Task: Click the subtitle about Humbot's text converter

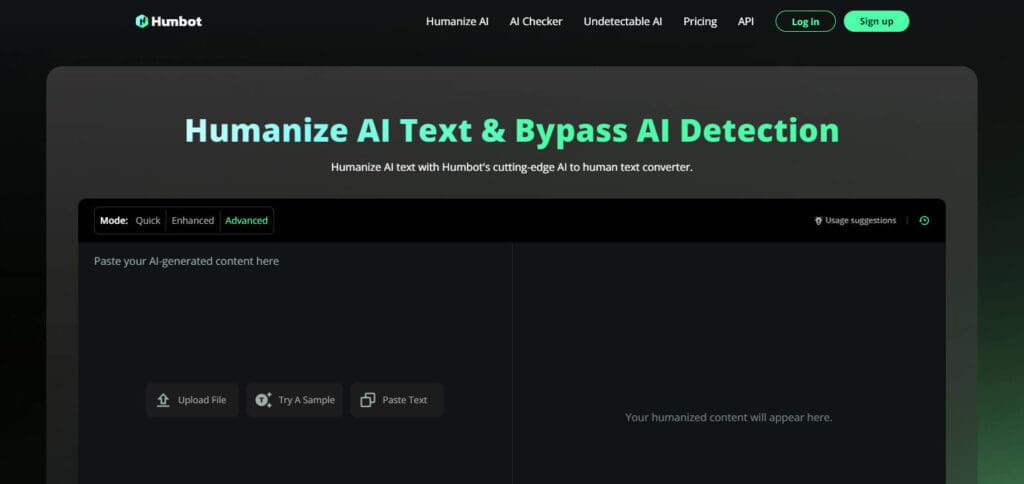Action: (x=511, y=167)
